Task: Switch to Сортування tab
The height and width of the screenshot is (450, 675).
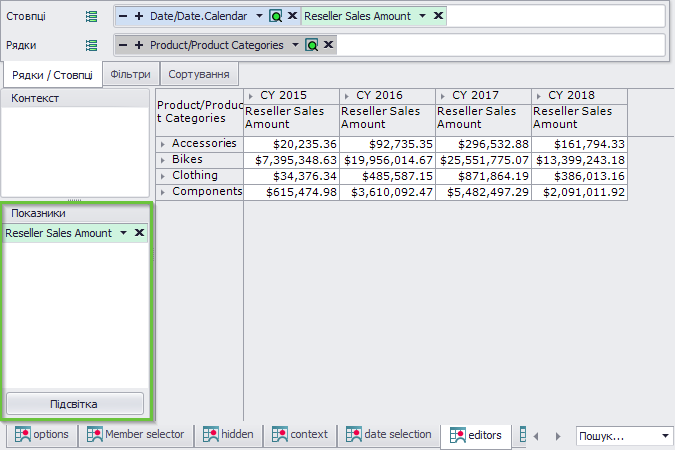Action: [199, 74]
